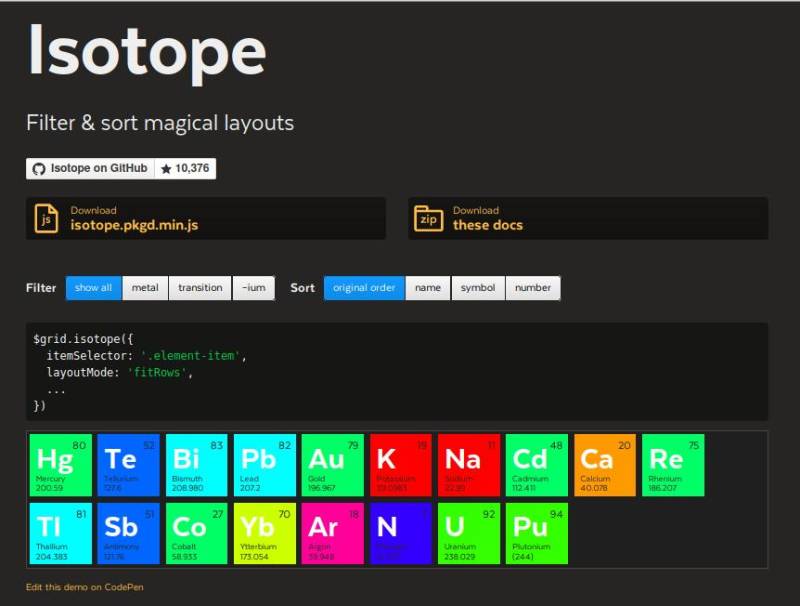
Task: Click the Re Rhenium tile
Action: point(673,465)
